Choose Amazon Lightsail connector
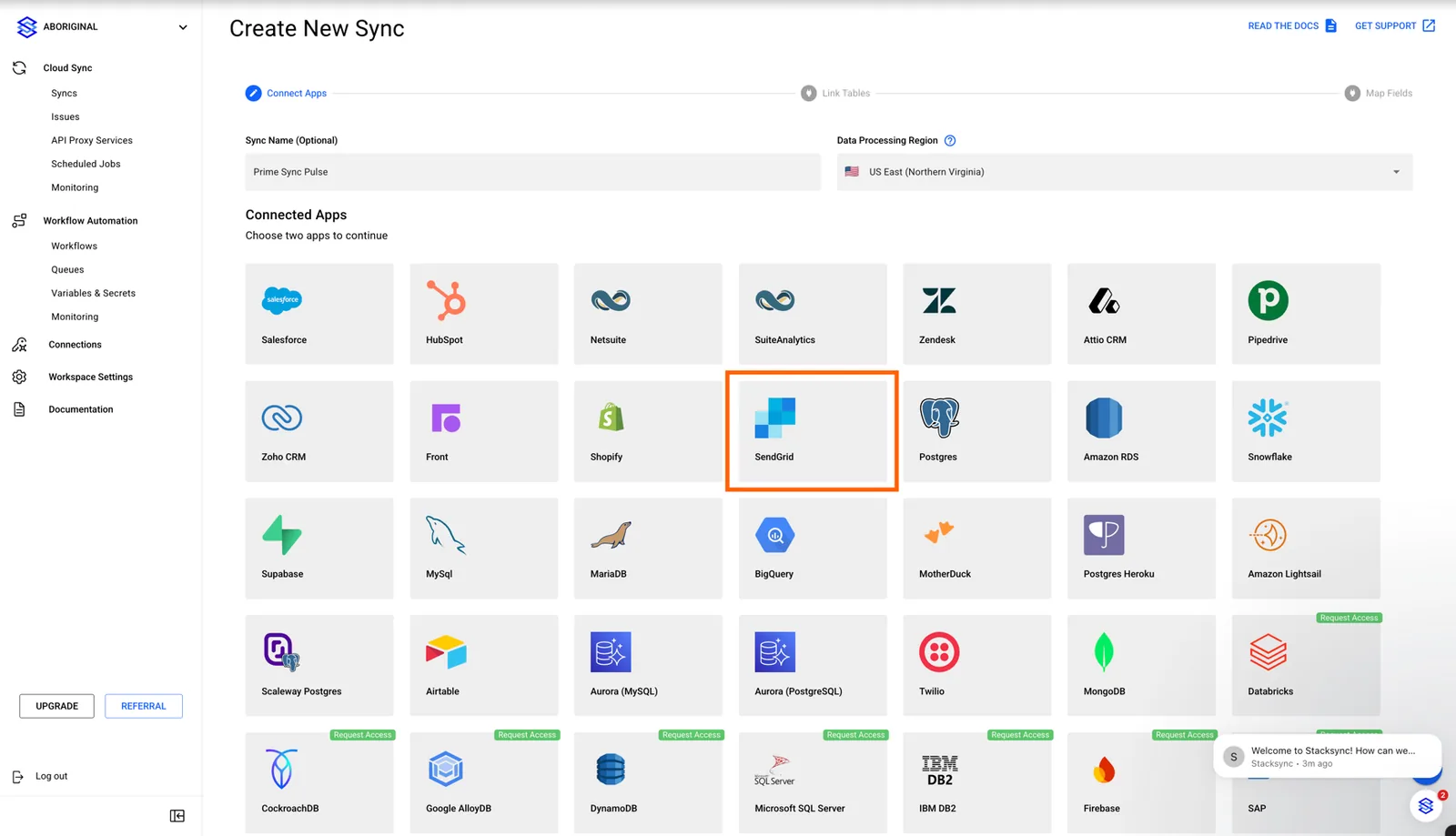Viewport: 1456px width, 836px height. coord(1306,549)
